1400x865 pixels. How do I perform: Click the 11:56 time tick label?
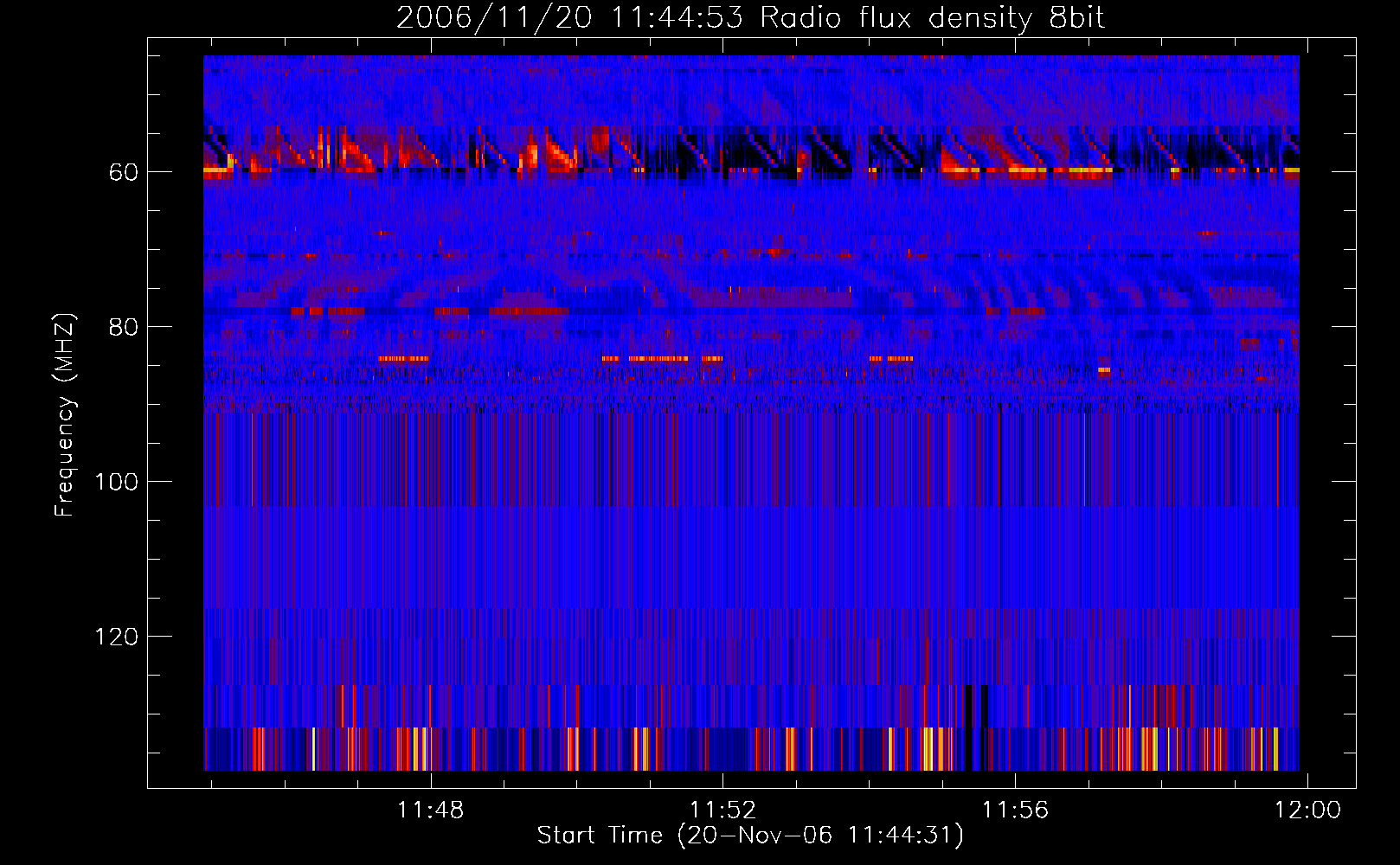pos(1014,811)
